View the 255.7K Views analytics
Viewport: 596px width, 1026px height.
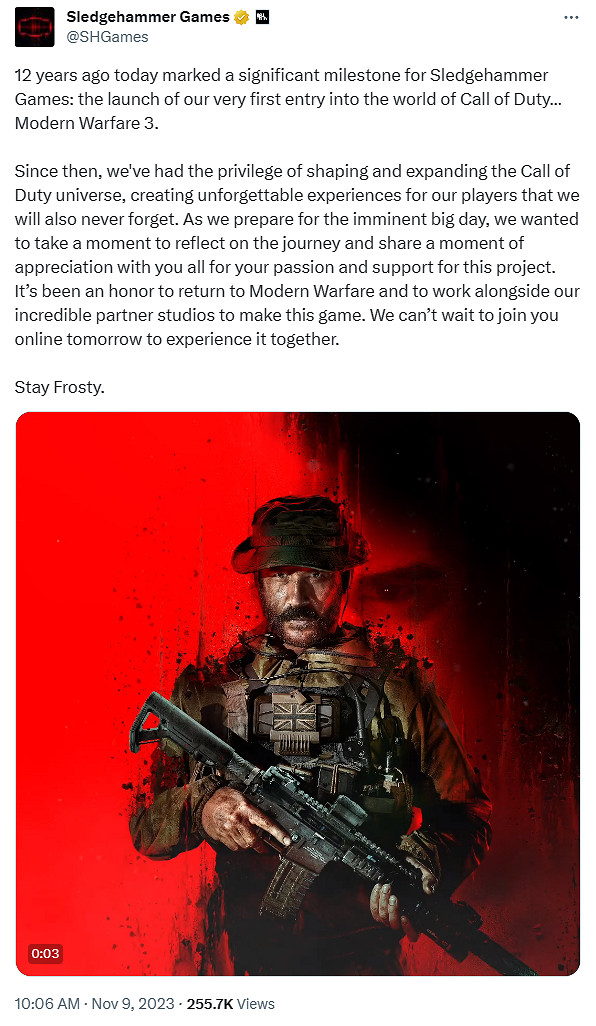pos(230,1004)
